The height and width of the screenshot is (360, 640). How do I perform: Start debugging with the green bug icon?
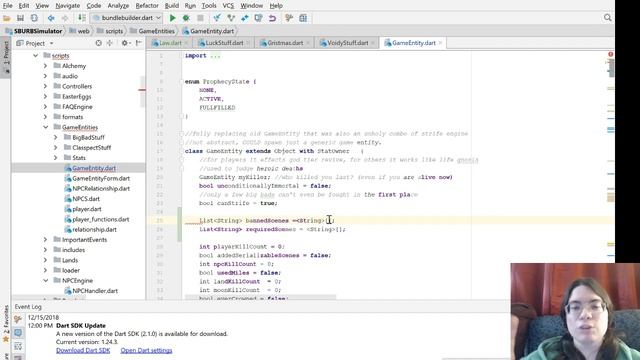pyautogui.click(x=186, y=18)
